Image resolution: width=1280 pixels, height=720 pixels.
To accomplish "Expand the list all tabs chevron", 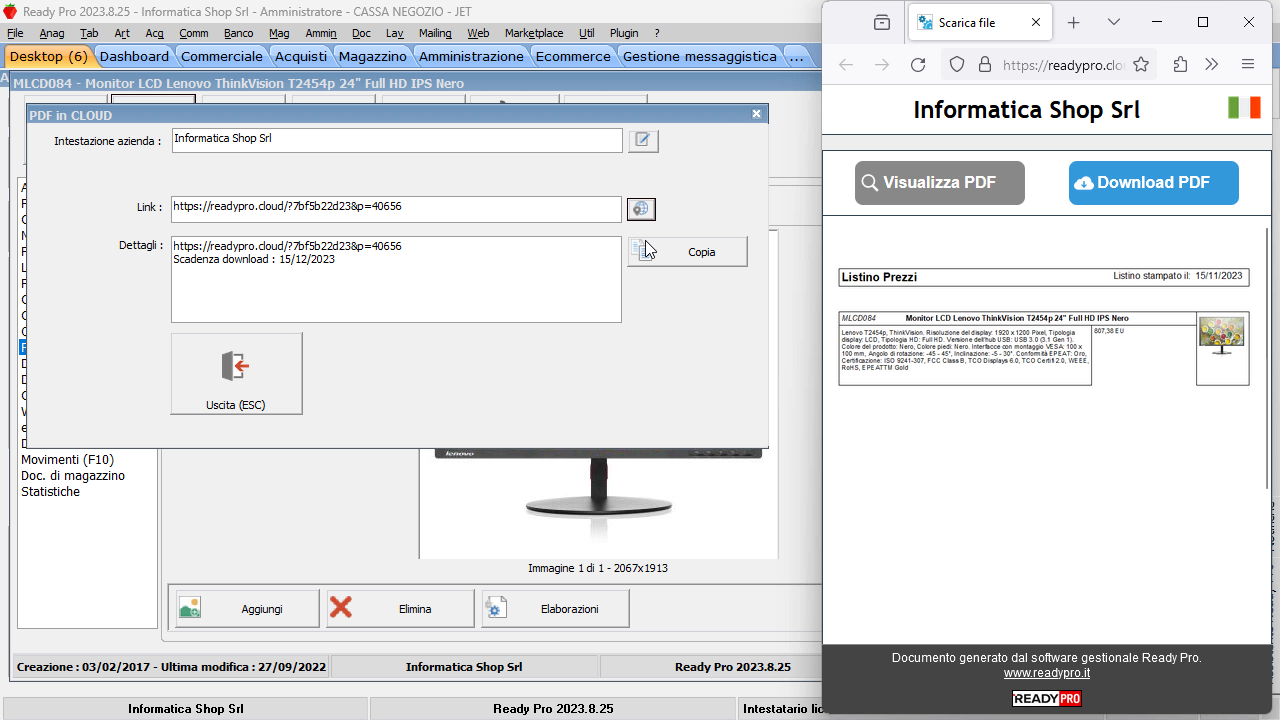I will click(1114, 22).
